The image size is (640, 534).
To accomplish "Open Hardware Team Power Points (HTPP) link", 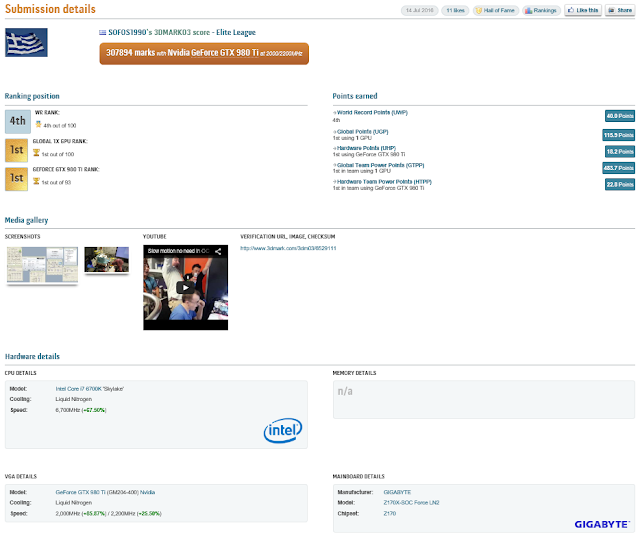I will pos(384,181).
